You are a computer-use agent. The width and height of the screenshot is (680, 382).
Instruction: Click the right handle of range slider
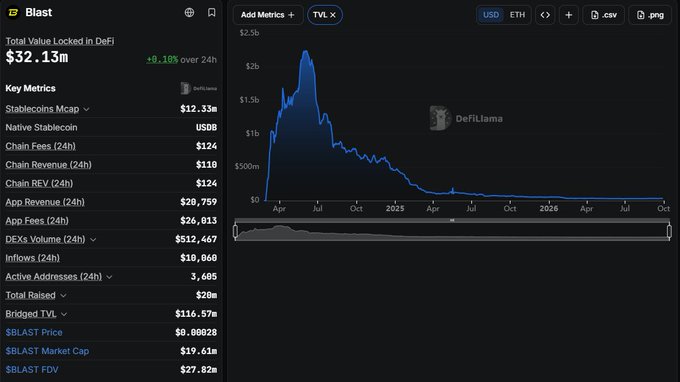tap(669, 232)
